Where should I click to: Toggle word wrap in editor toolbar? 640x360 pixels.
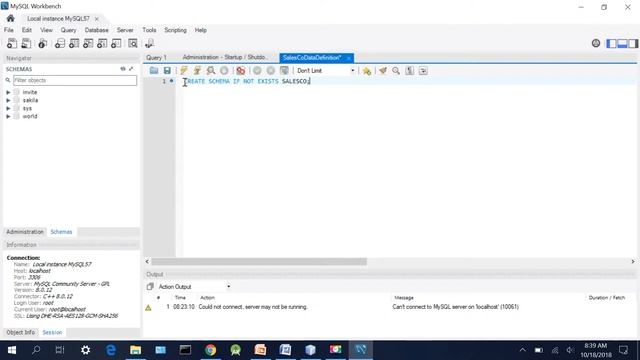tap(423, 71)
